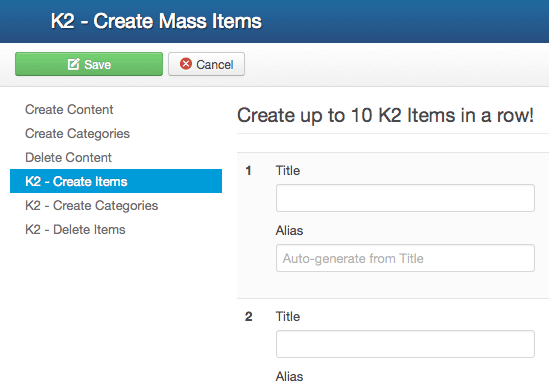Image resolution: width=549 pixels, height=390 pixels.
Task: Click the Title label of item 1
Action: 288,170
